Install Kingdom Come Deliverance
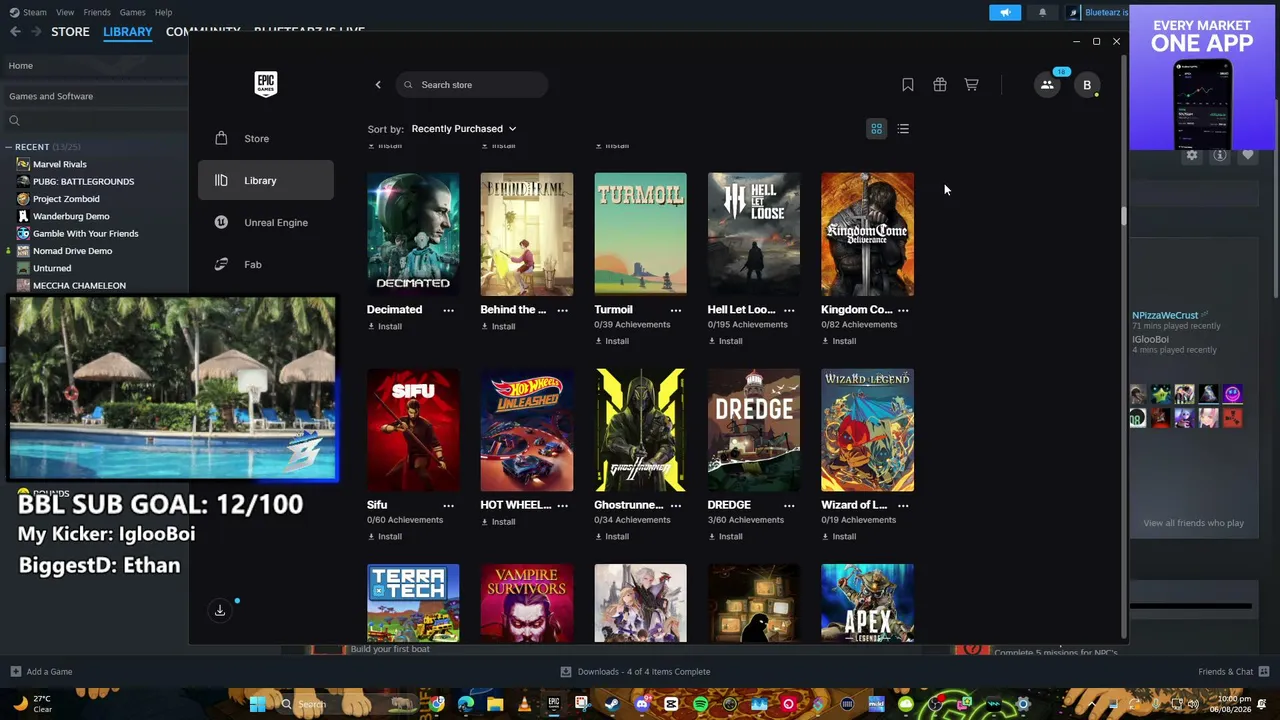 tap(839, 341)
